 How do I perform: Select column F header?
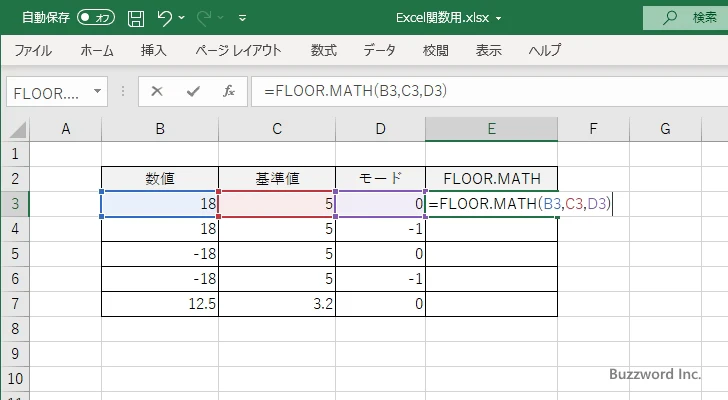click(x=593, y=129)
